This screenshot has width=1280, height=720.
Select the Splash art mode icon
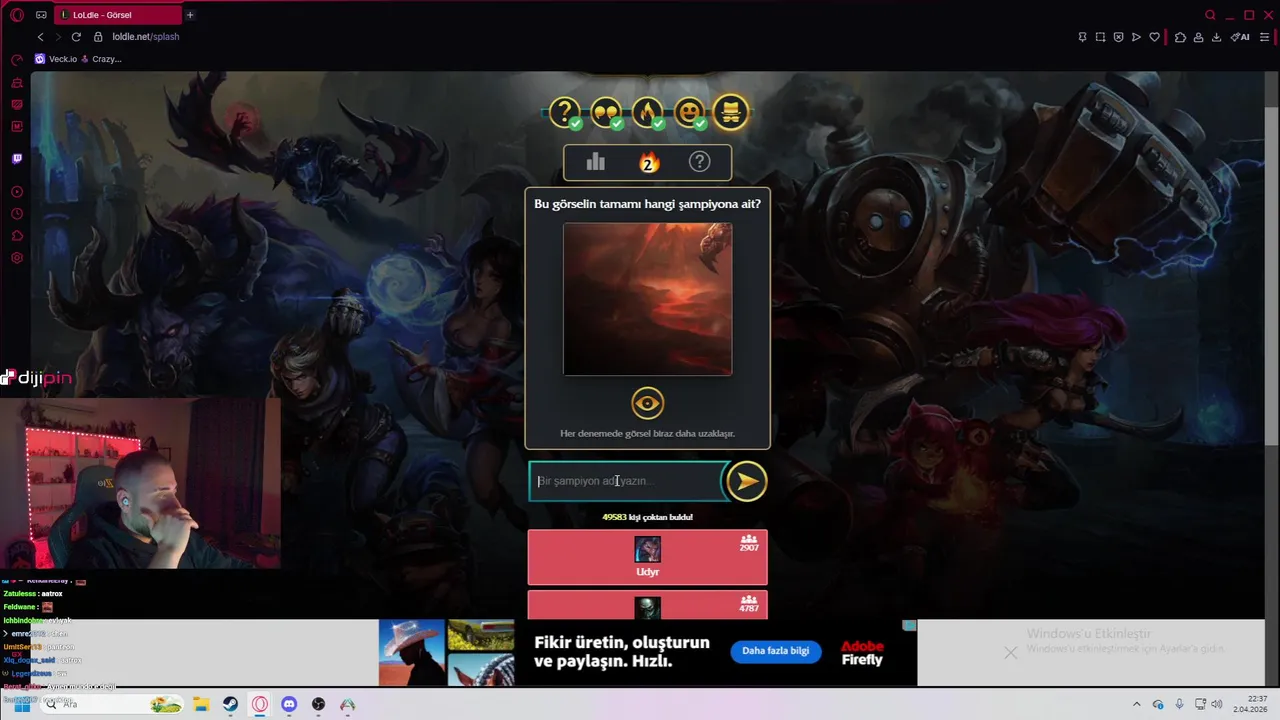[x=731, y=113]
